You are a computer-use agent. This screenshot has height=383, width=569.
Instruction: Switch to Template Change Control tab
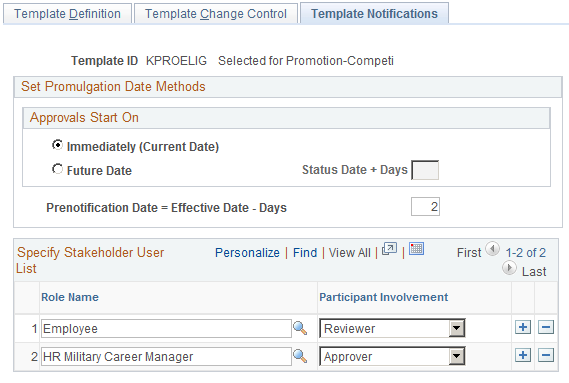216,13
